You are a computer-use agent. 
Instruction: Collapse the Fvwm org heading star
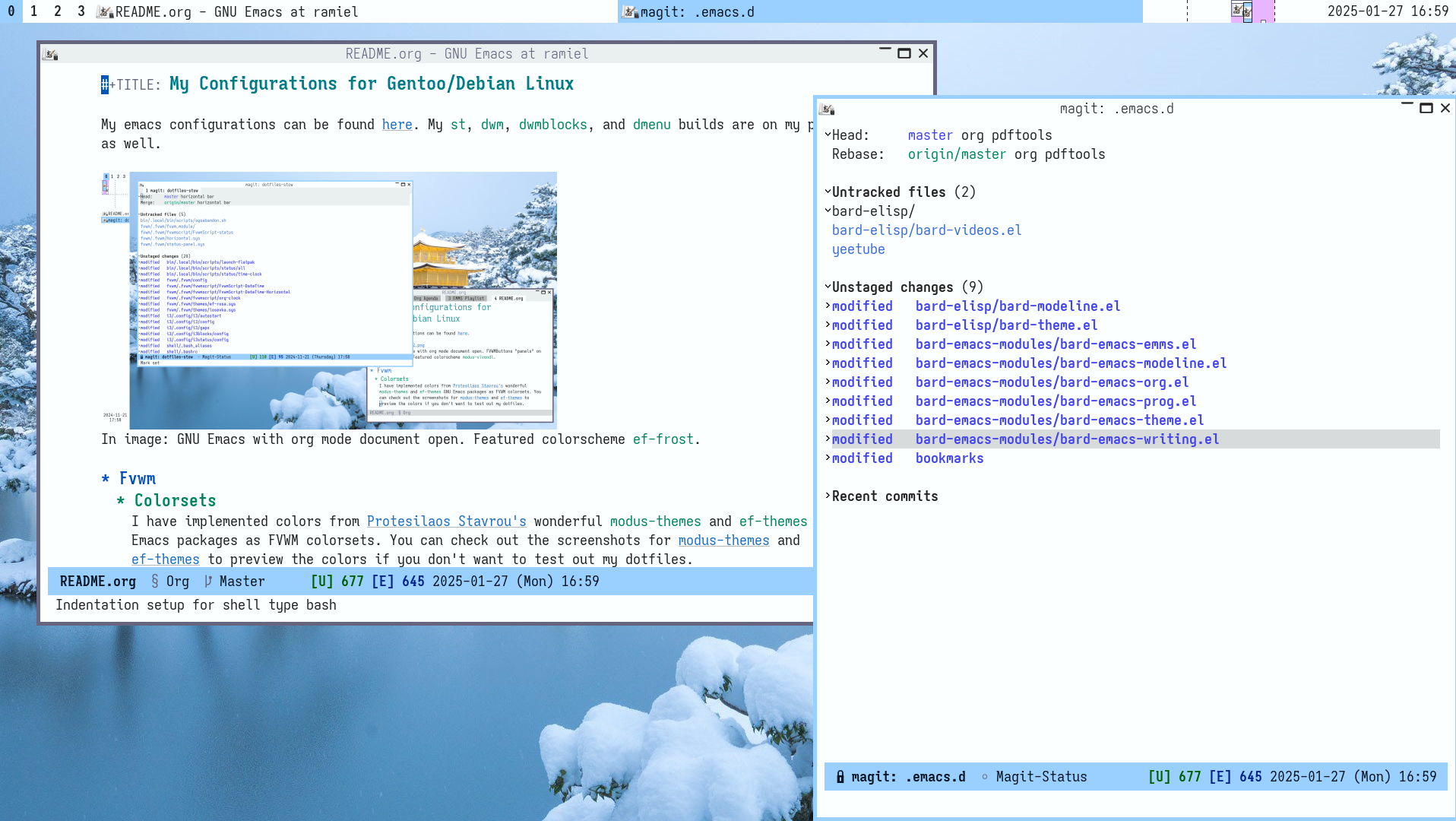(x=106, y=479)
